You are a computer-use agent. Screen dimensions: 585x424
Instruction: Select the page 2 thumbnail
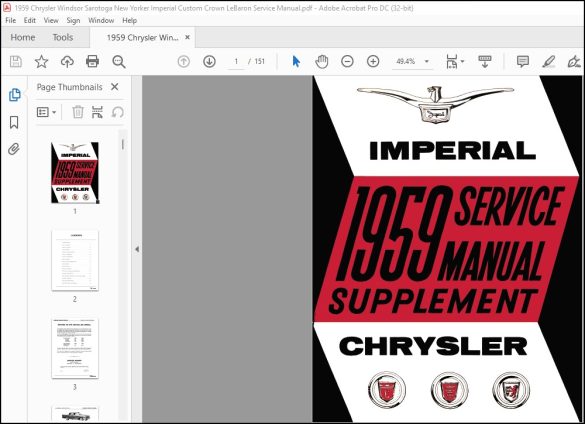coord(75,261)
